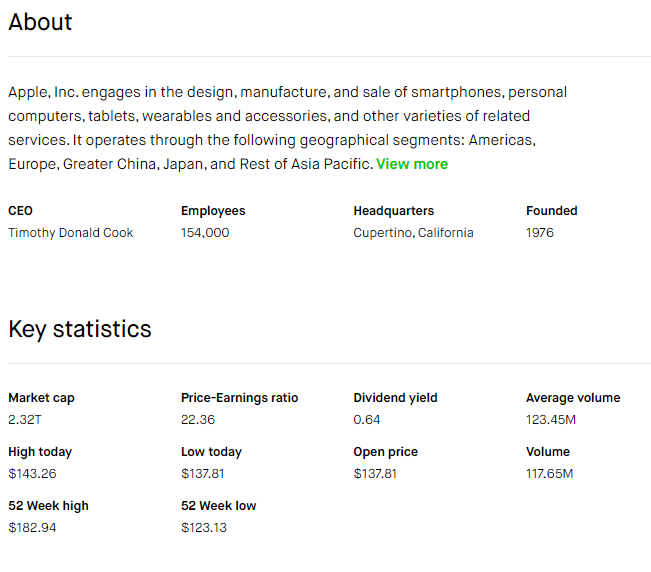The width and height of the screenshot is (651, 572).
Task: Click the Low today value $137.81
Action: (203, 474)
